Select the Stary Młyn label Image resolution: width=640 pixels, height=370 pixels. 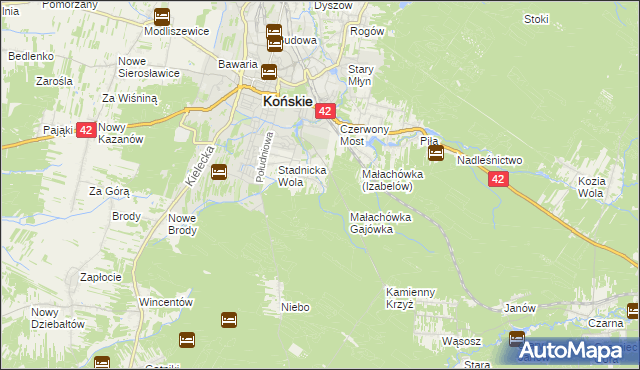(361, 75)
